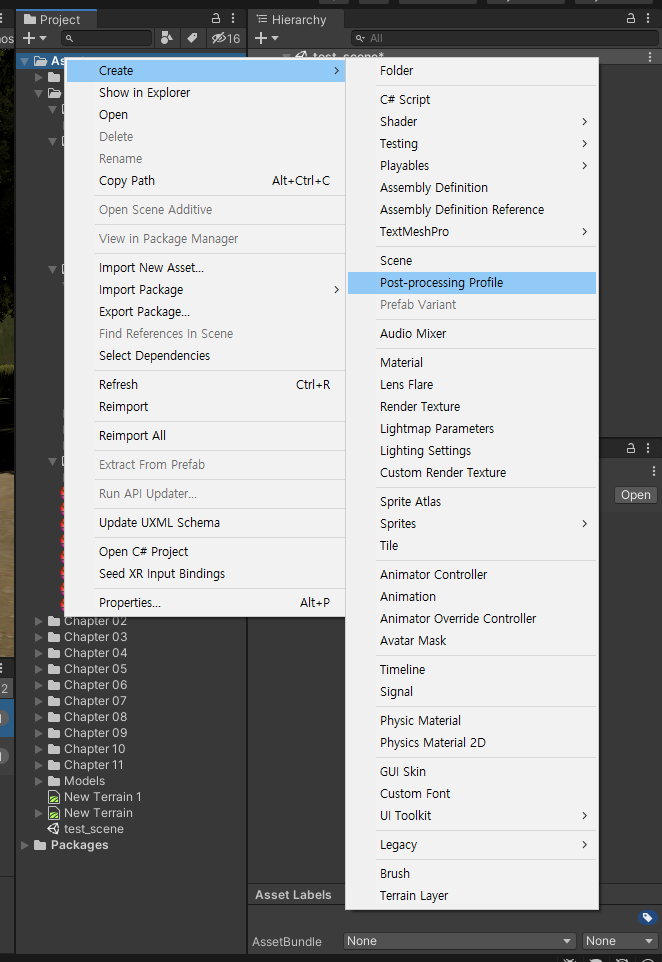Select C# Script menu item
Screen dimensions: 662x962
(472, 99)
